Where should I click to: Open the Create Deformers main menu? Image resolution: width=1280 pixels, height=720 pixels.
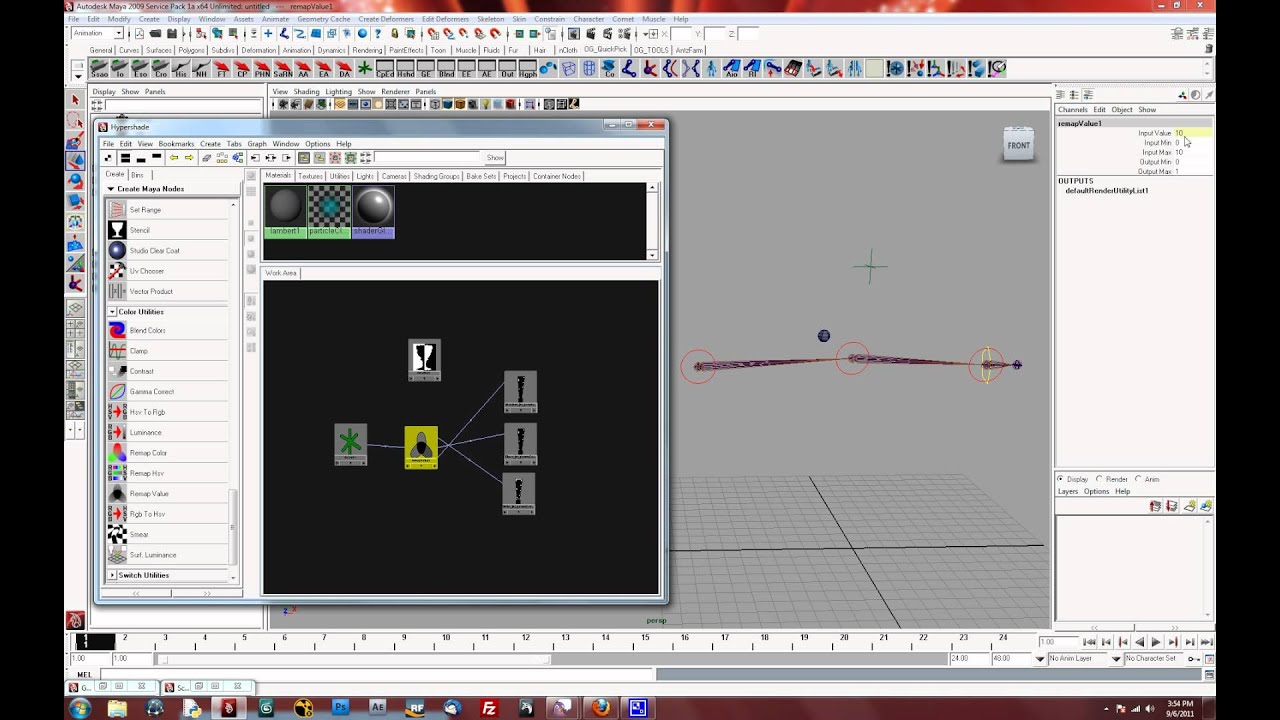385,19
